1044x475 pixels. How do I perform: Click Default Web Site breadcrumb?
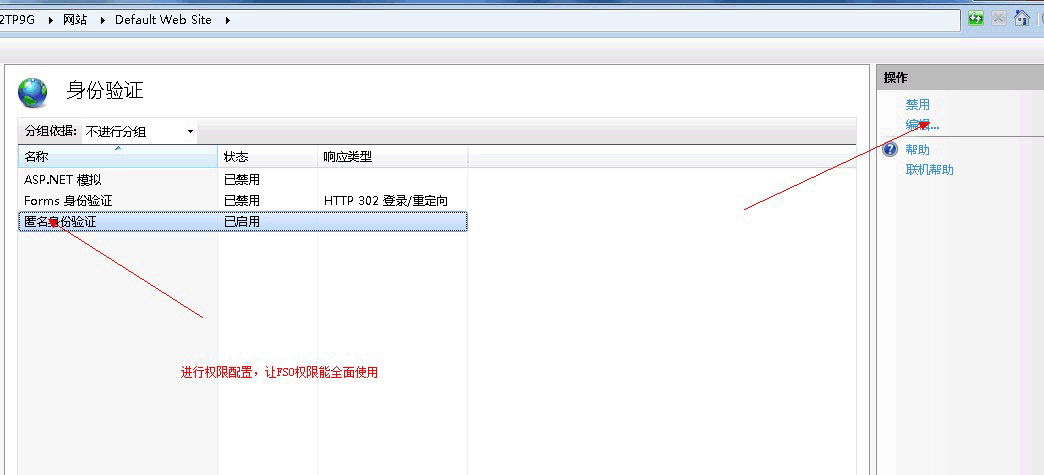(x=163, y=20)
